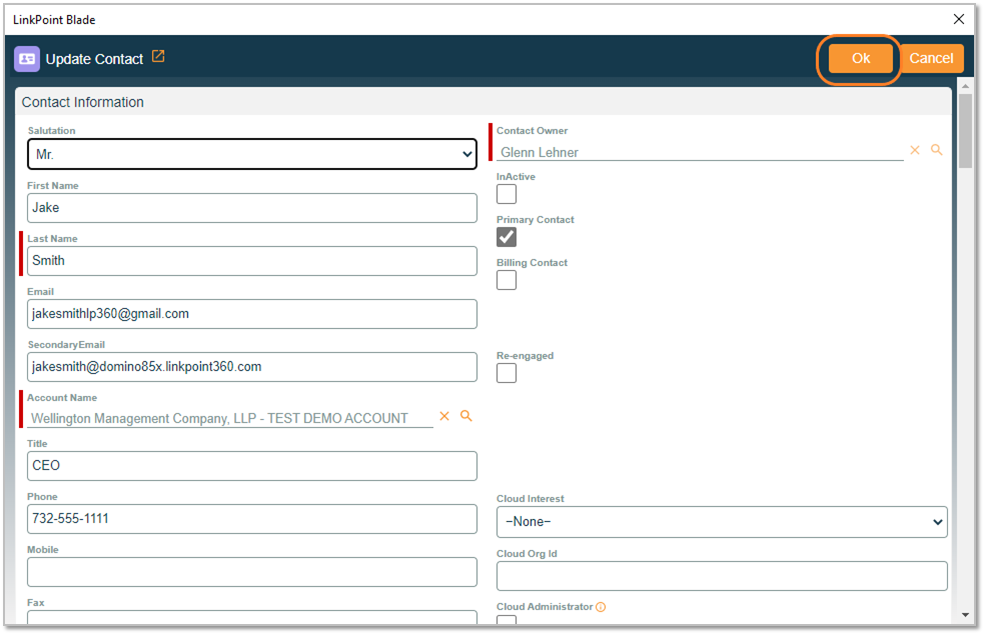Tick the InActive checkbox
The height and width of the screenshot is (635, 985).
tap(506, 194)
